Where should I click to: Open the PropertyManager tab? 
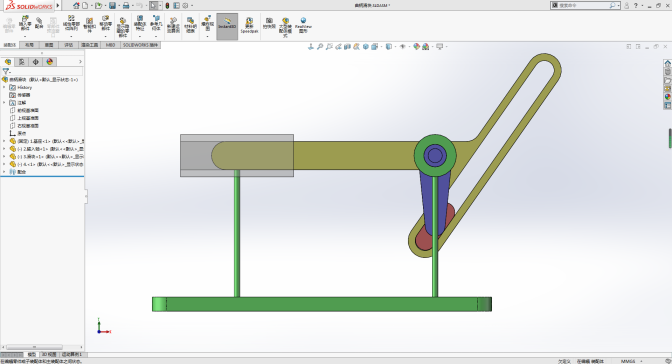tap(21, 62)
